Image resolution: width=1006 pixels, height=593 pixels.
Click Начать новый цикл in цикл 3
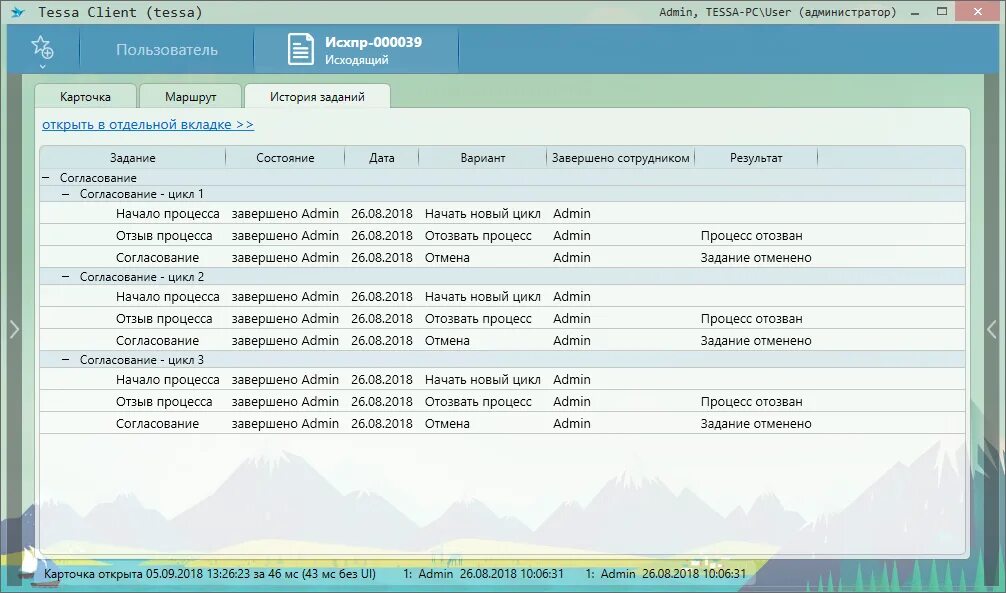tap(482, 379)
